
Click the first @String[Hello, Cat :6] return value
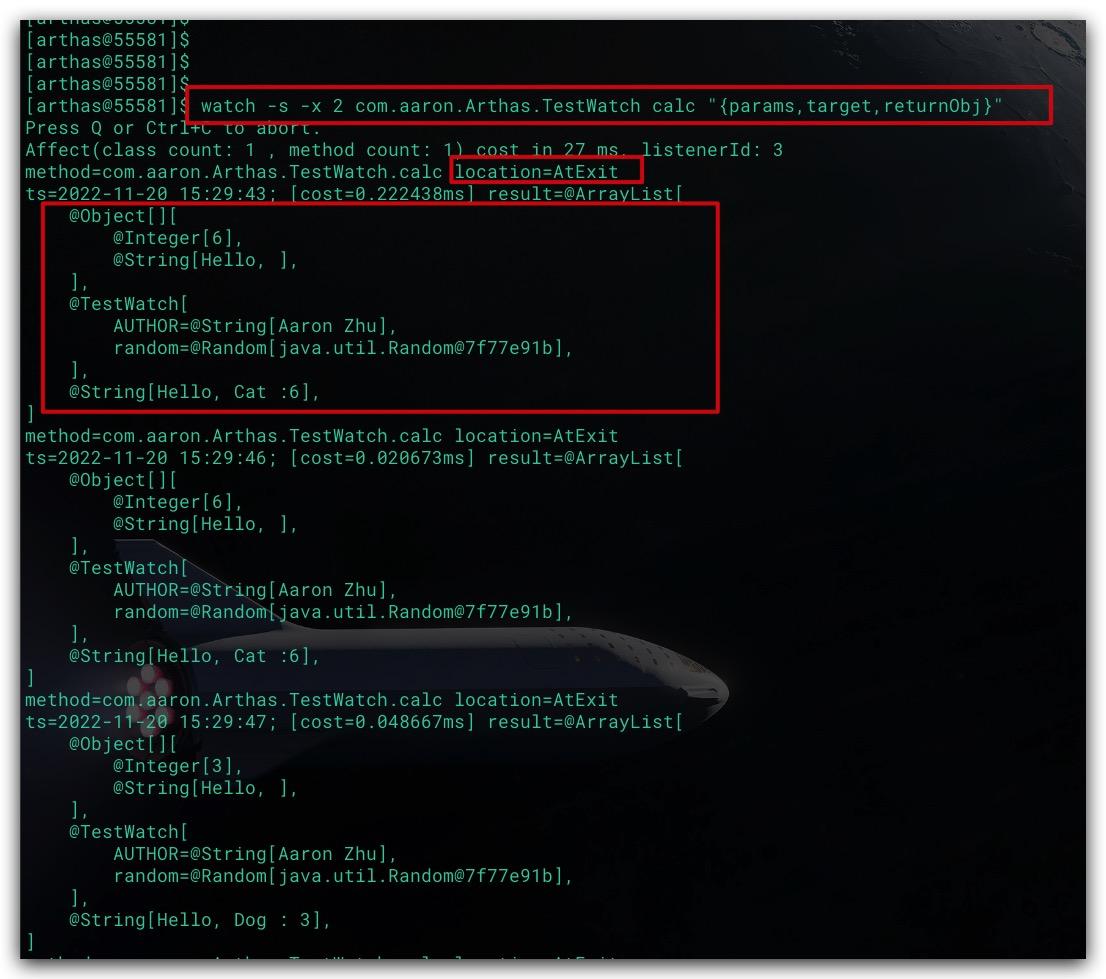click(x=195, y=392)
